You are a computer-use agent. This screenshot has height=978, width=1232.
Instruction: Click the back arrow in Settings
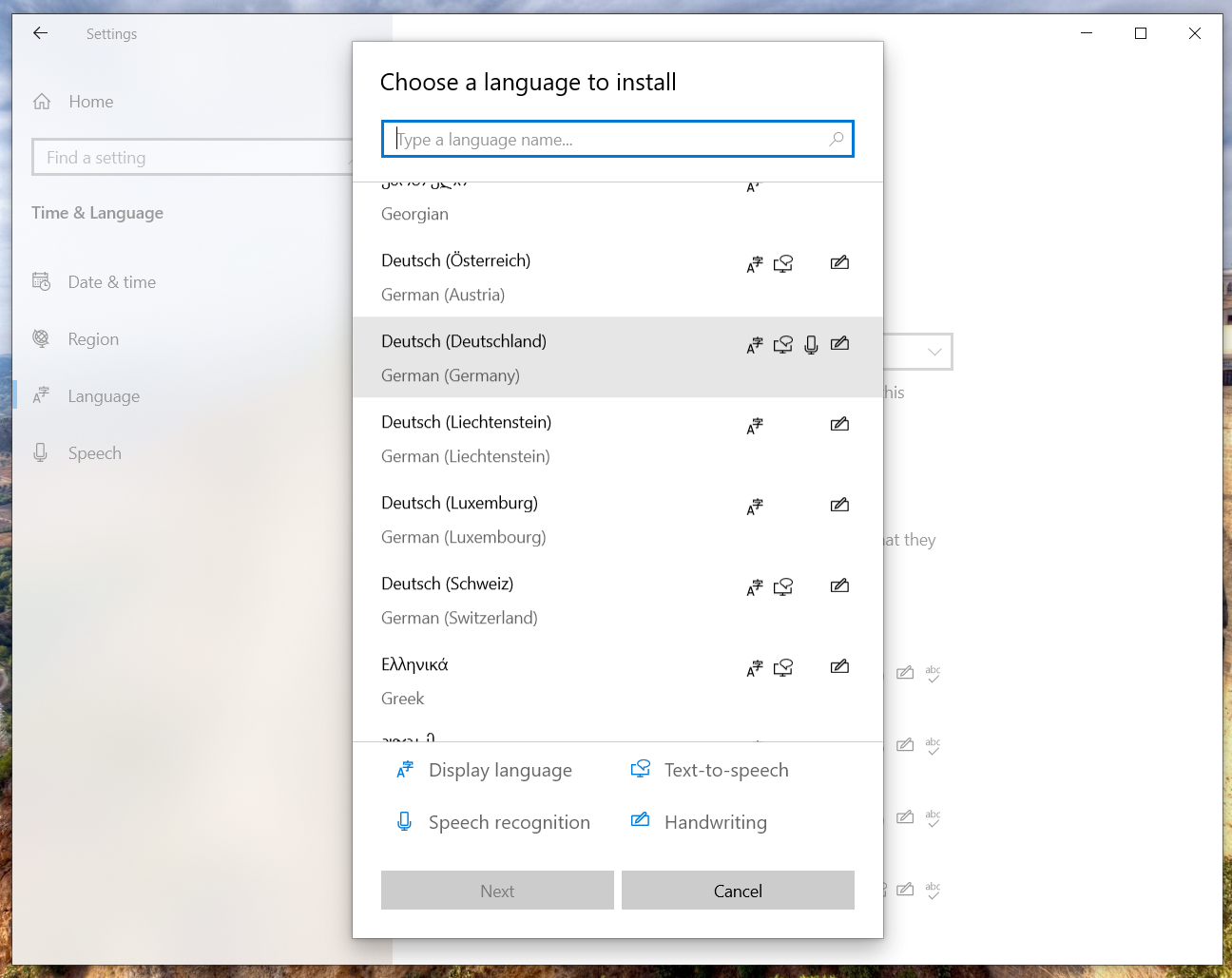(40, 33)
